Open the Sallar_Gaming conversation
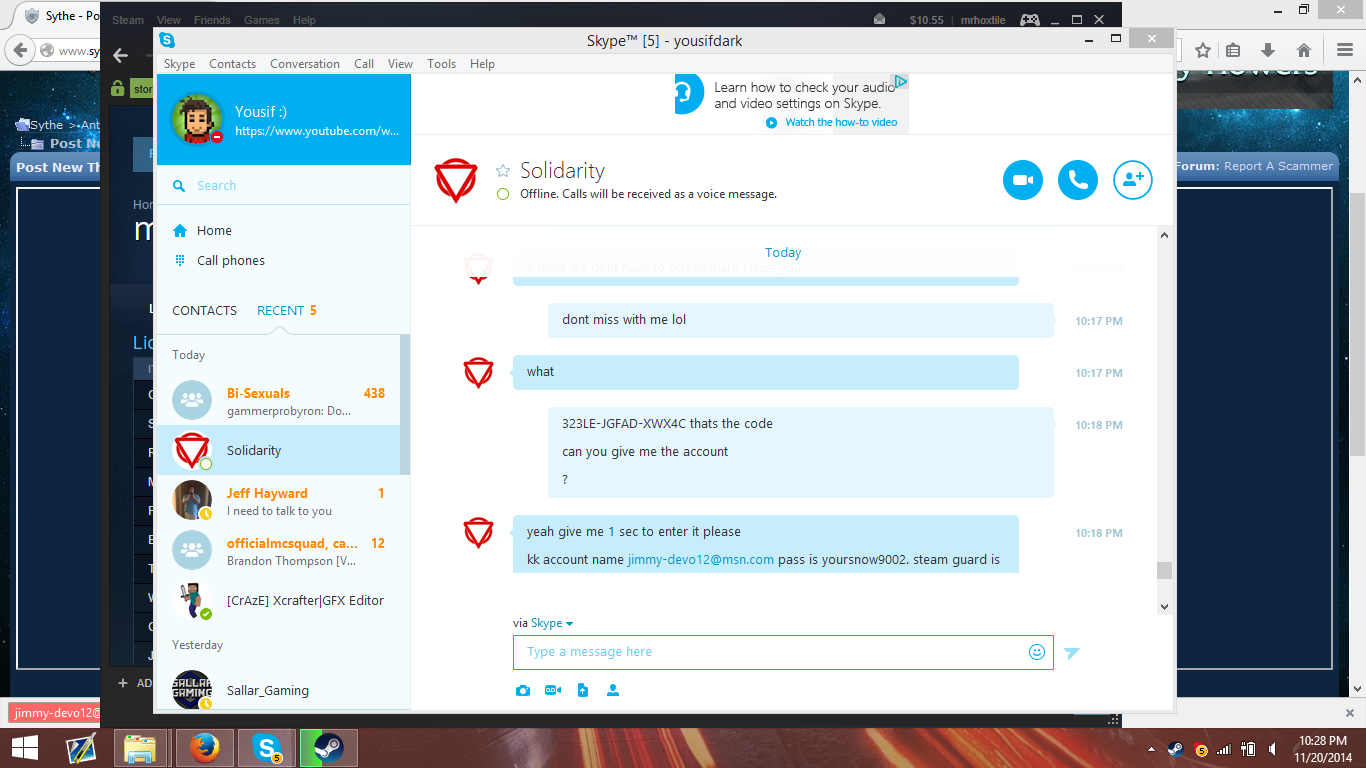 [279, 691]
